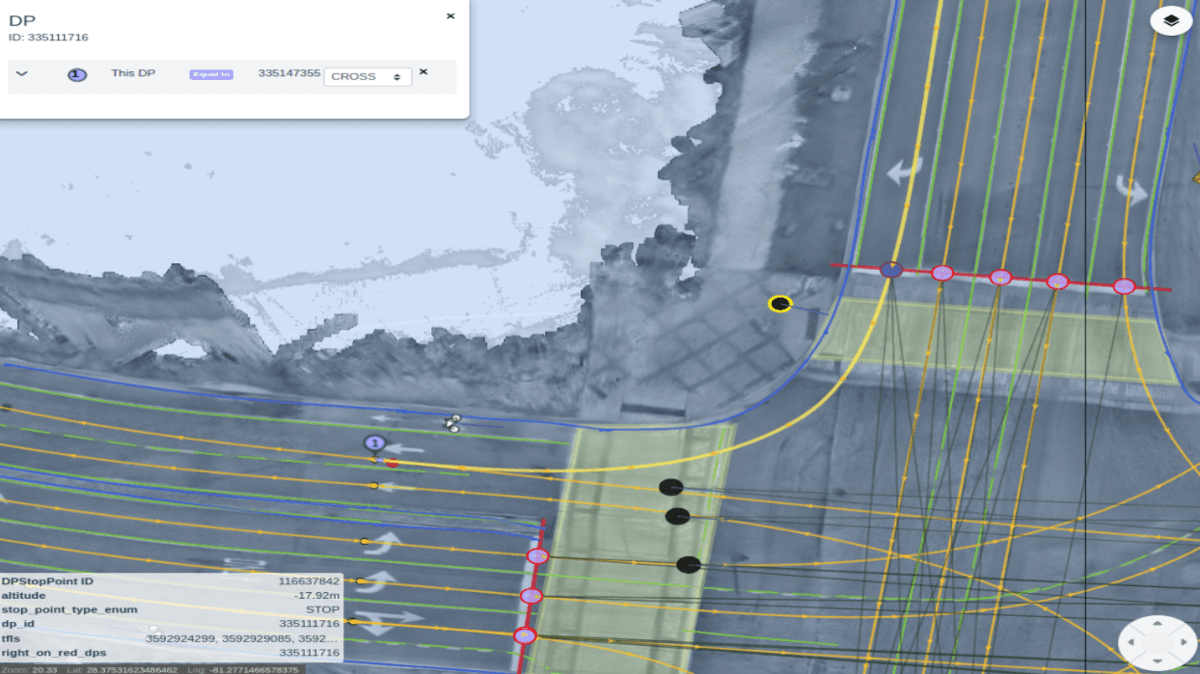This screenshot has height=674, width=1200.
Task: Select the middle purple stop point on left stop line
Action: 531,596
